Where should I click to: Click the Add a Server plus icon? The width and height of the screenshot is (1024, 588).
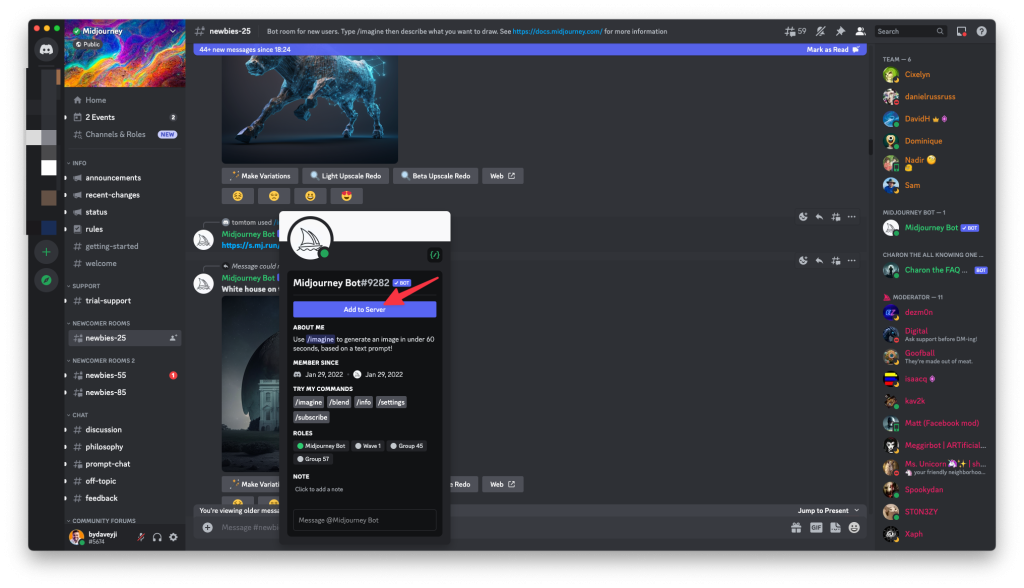pyautogui.click(x=46, y=252)
